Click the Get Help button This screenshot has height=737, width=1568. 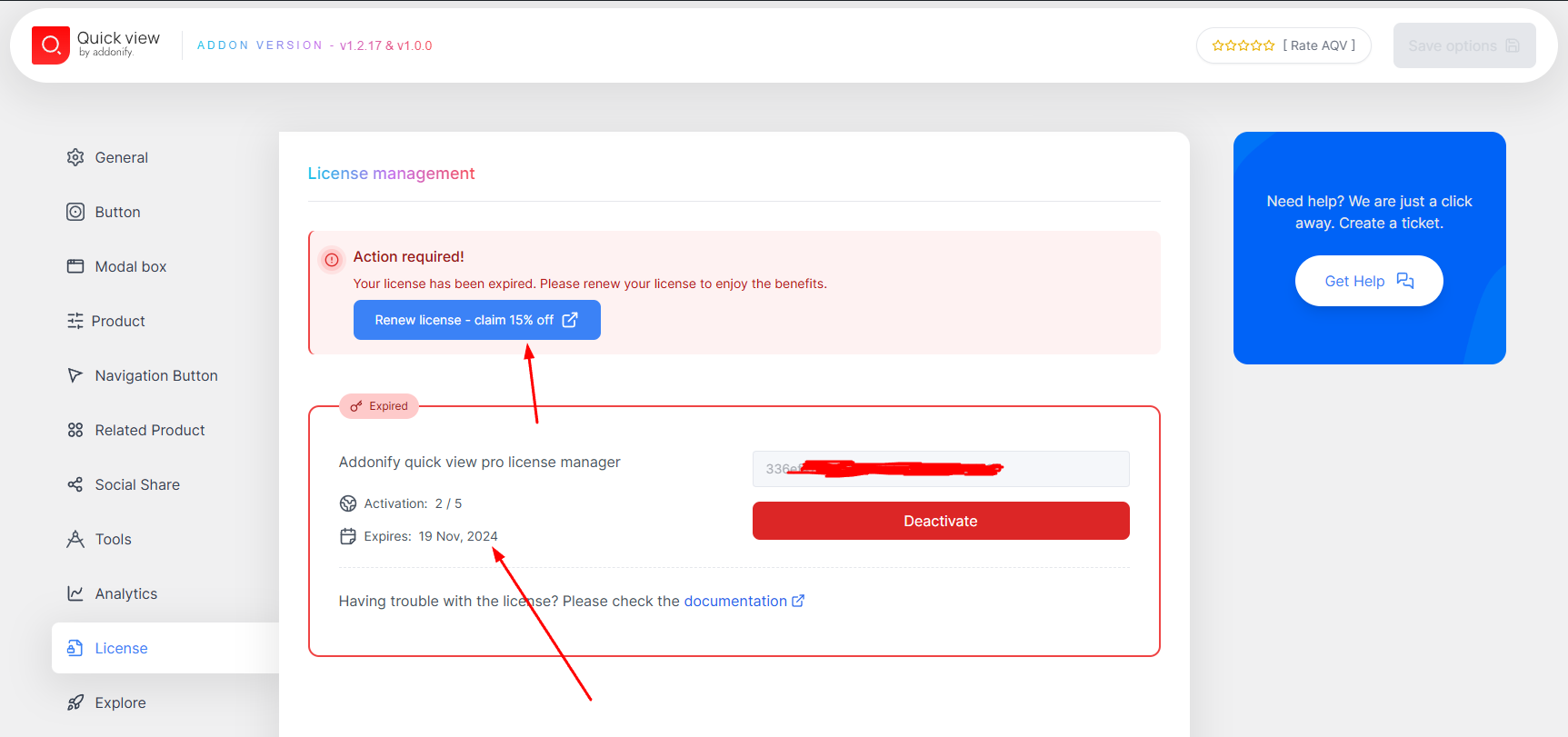click(1368, 281)
